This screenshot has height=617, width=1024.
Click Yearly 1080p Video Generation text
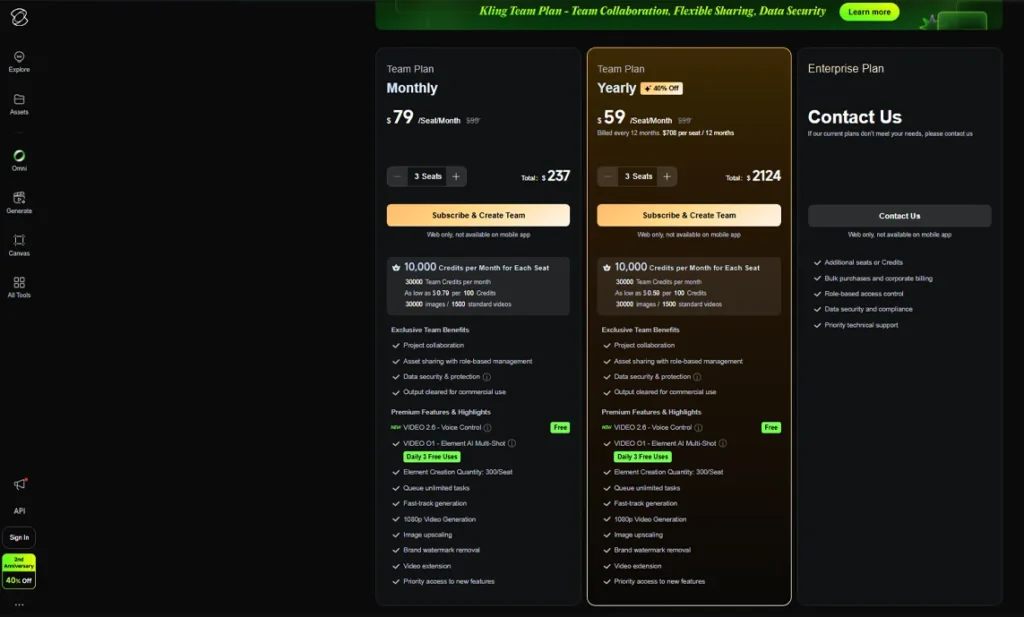pos(650,520)
